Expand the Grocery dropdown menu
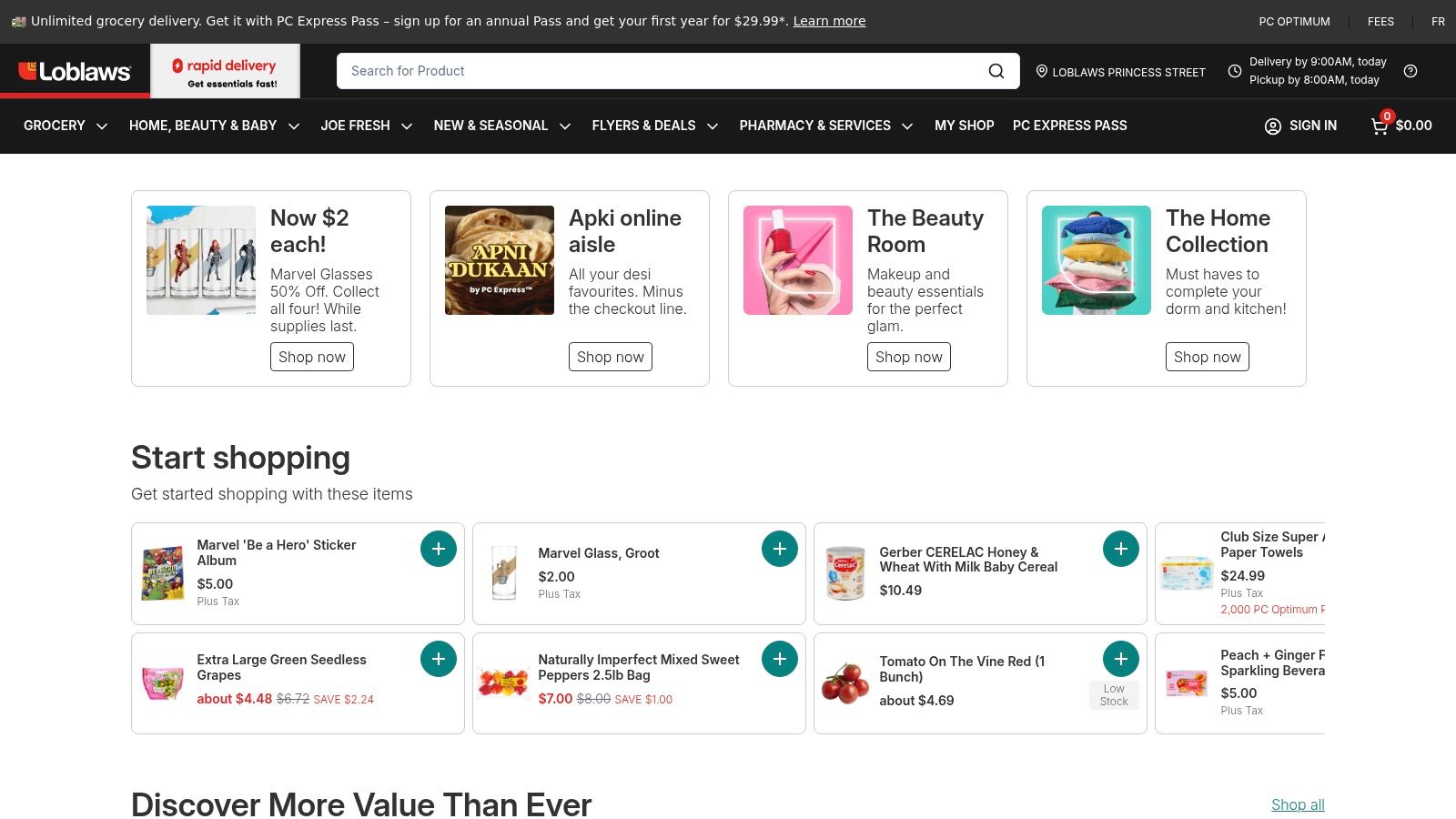The height and width of the screenshot is (819, 1456). tap(66, 126)
